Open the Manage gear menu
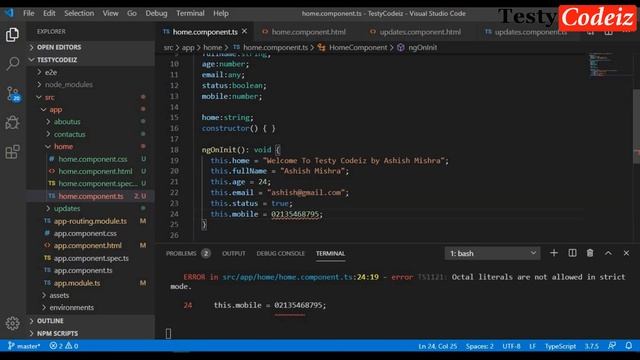This screenshot has height=360, width=640. (x=12, y=323)
